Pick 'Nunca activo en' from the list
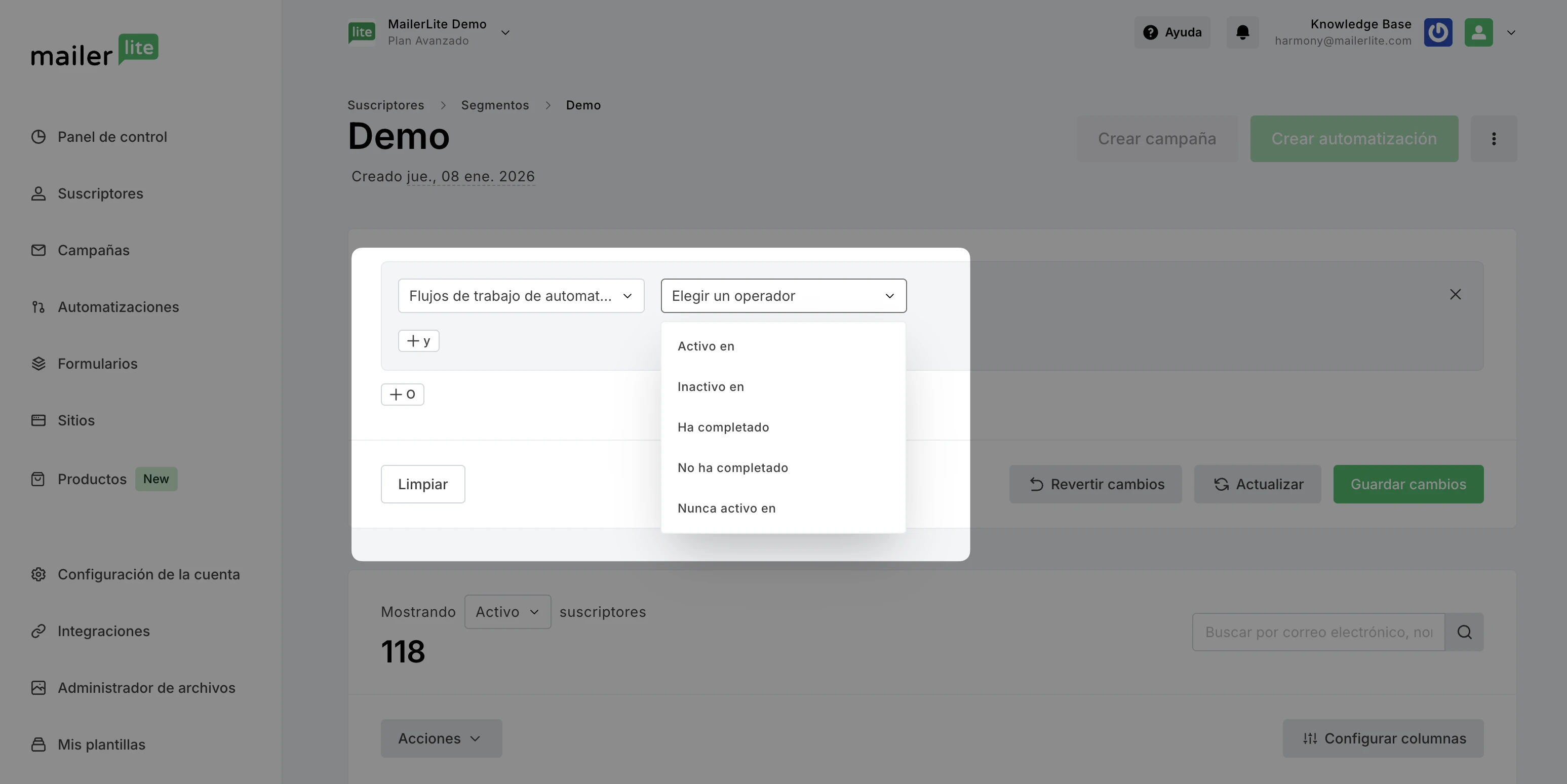The image size is (1567, 784). click(726, 508)
